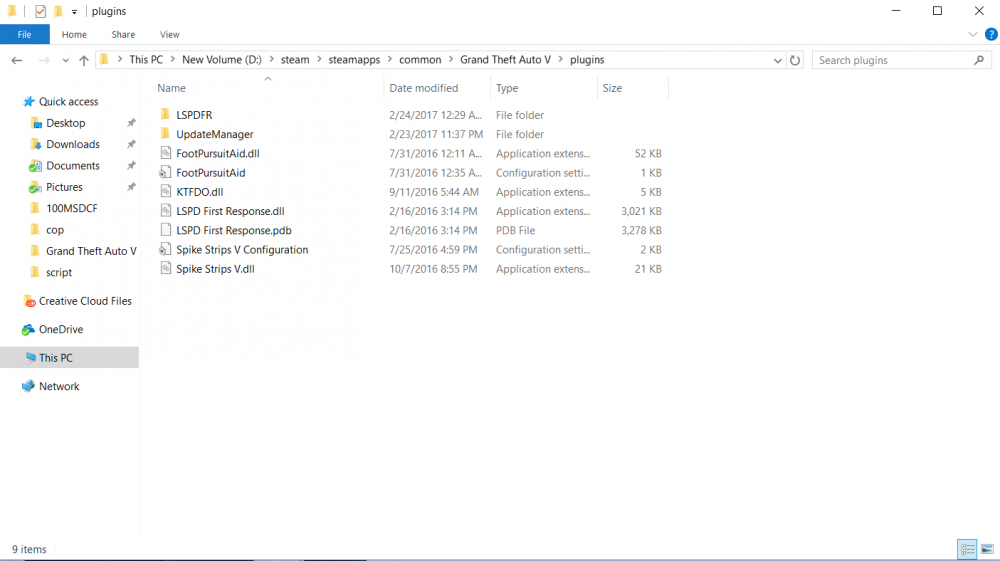Open 100MSDCF folder in sidebar

pos(71,208)
